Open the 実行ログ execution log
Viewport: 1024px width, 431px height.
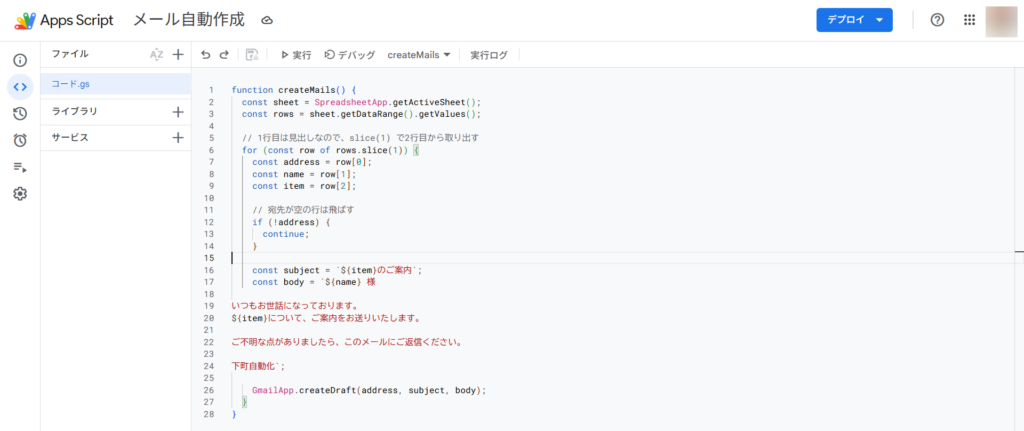coord(488,55)
